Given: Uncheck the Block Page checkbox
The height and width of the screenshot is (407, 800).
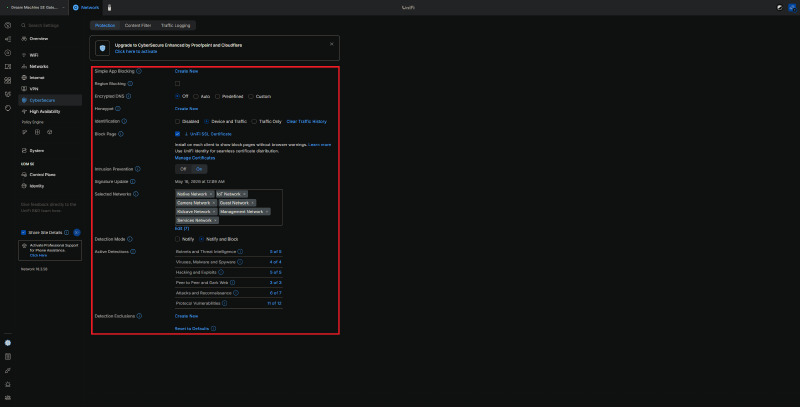Looking at the screenshot, I should click(x=178, y=134).
